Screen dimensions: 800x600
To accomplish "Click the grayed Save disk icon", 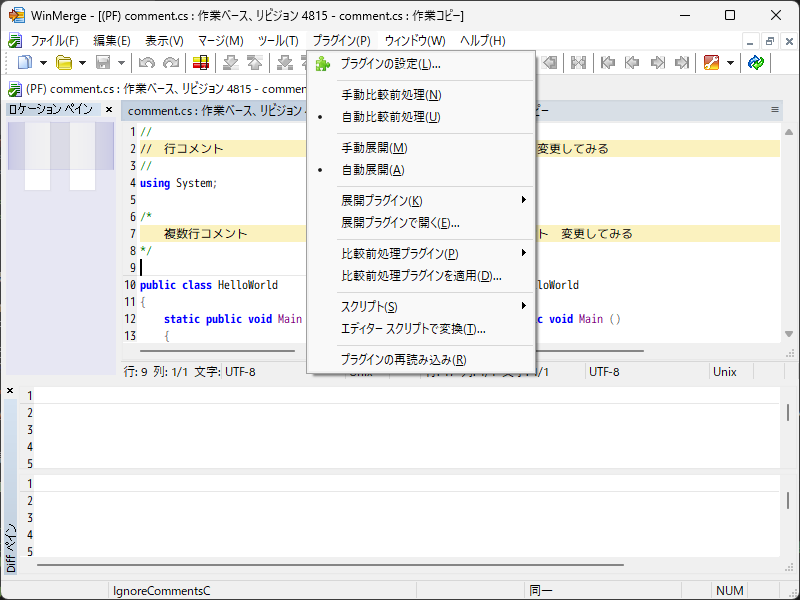I will point(103,63).
